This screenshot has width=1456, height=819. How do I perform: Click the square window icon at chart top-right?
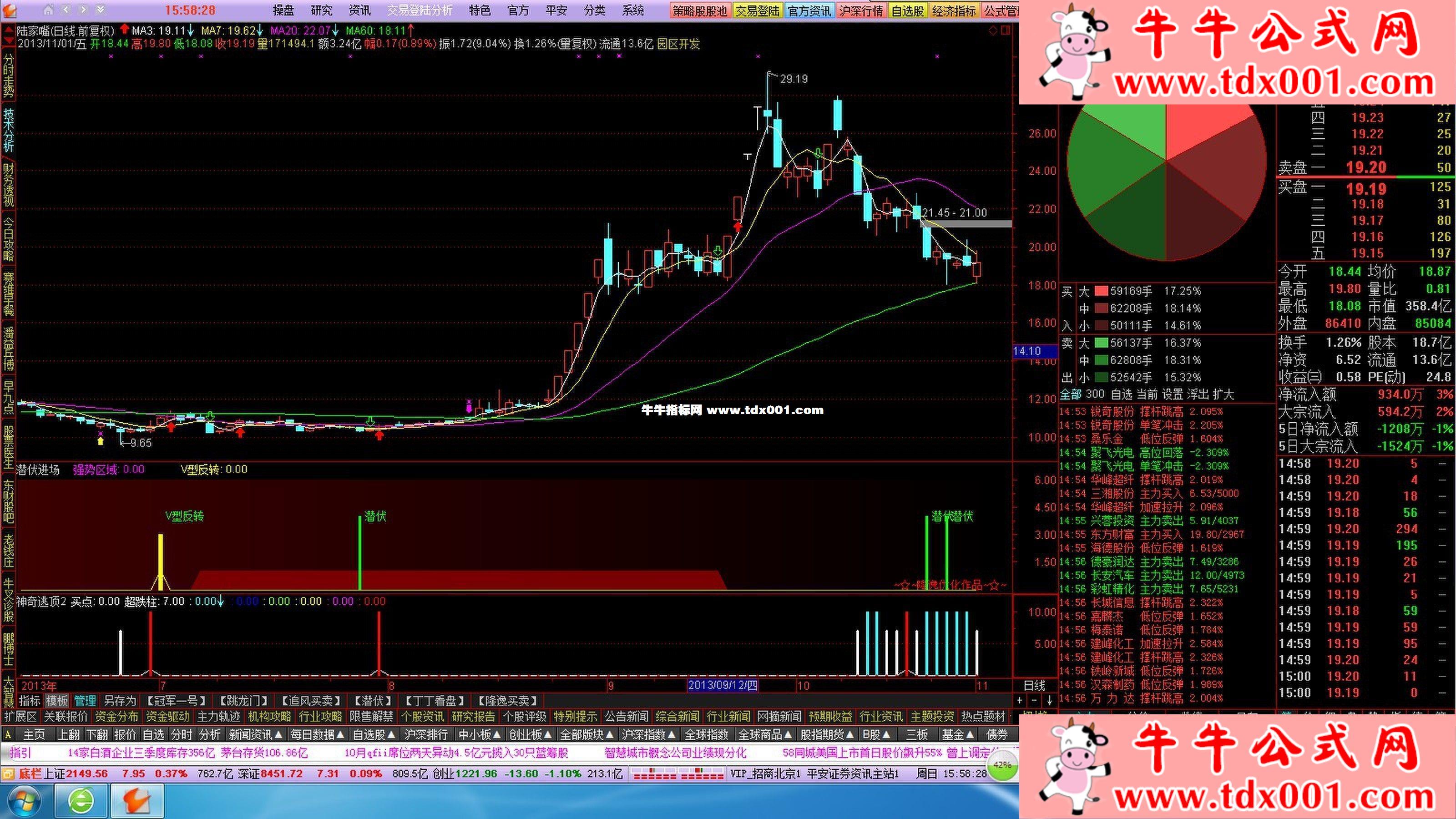(1006, 30)
